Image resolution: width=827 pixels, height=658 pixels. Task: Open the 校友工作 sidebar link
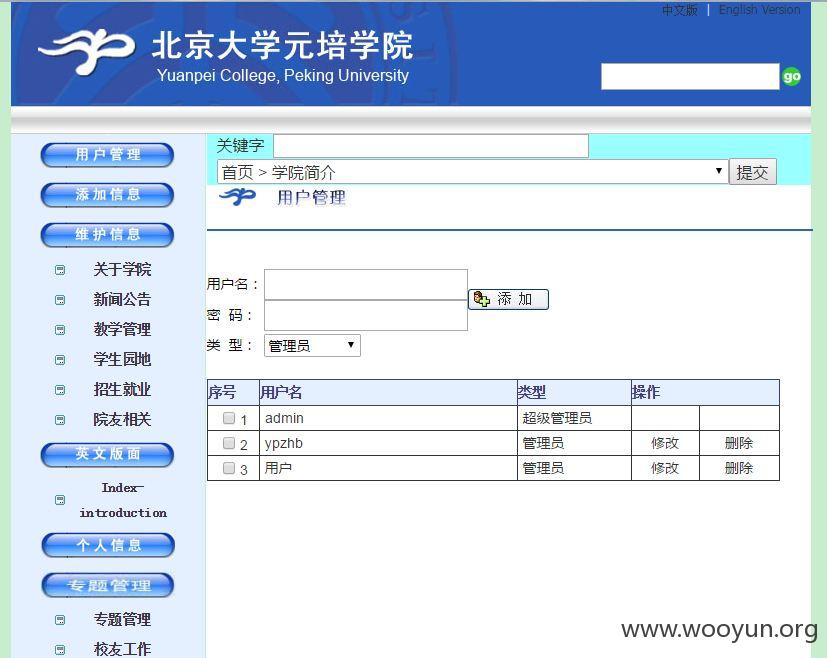122,649
